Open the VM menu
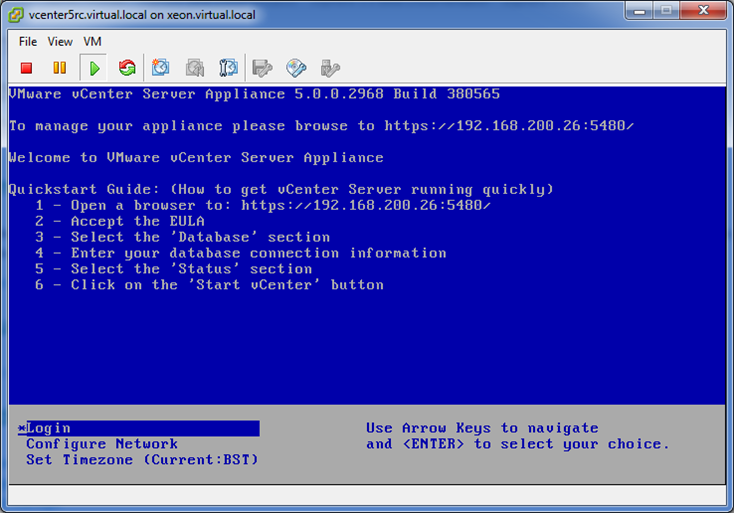Screen dimensions: 734x513 92,42
